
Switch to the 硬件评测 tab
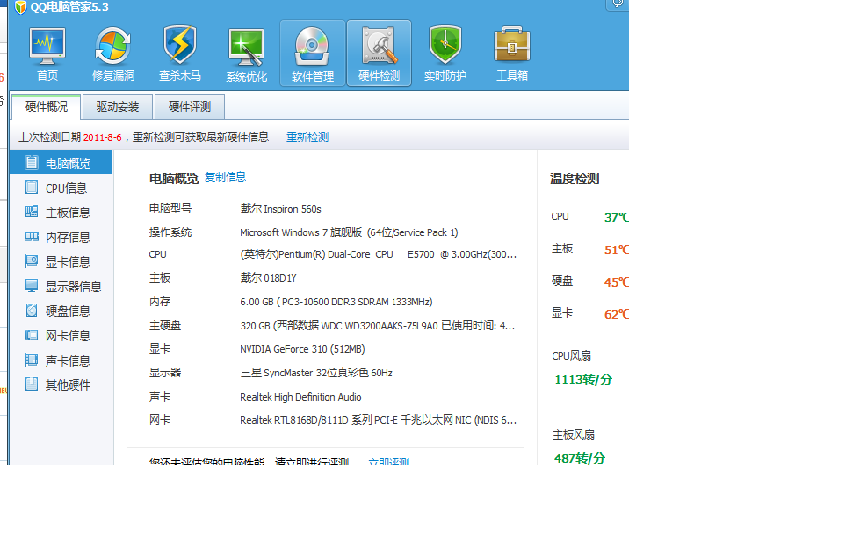tap(189, 107)
